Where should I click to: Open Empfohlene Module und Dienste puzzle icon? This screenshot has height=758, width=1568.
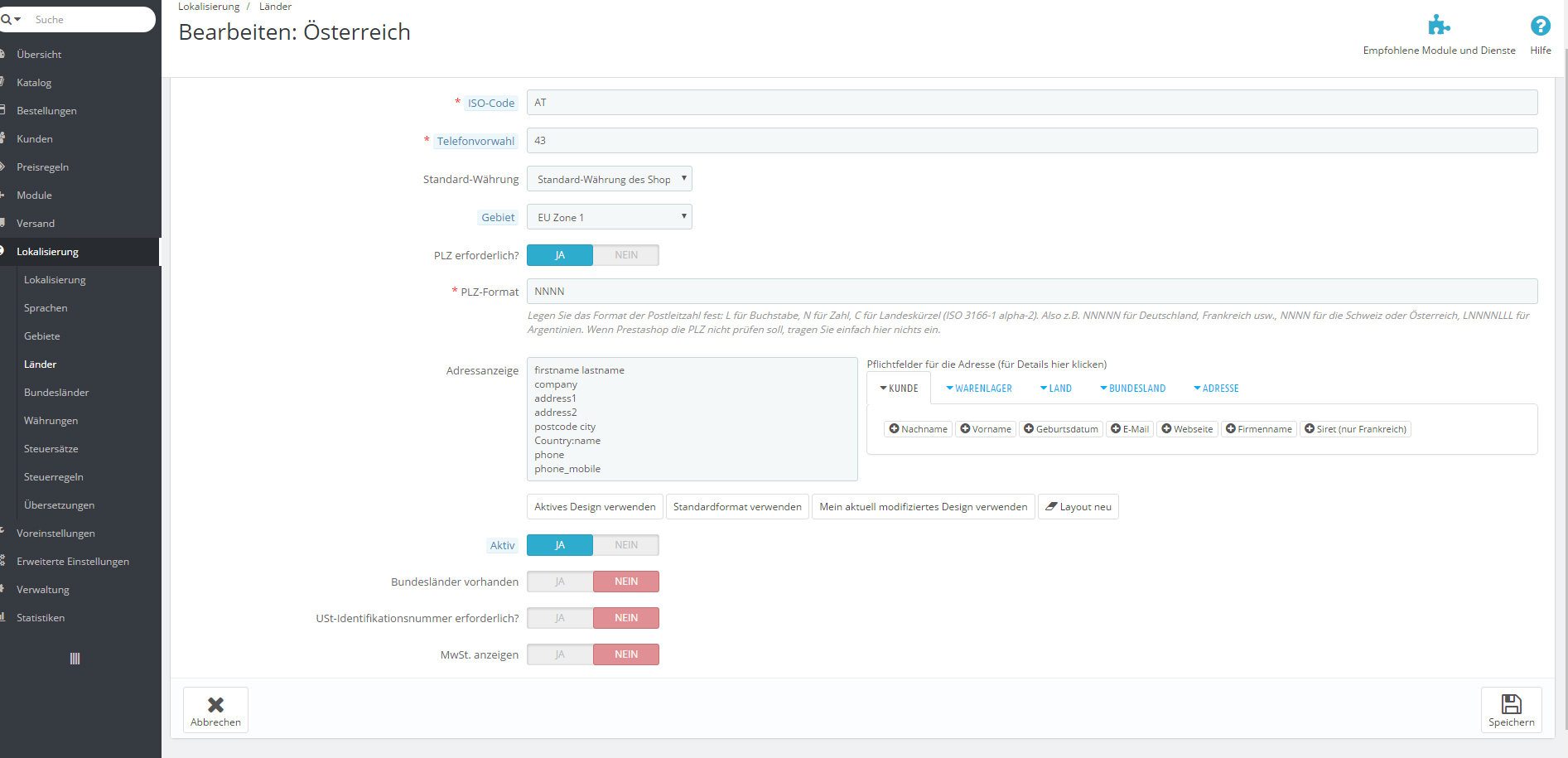pyautogui.click(x=1439, y=26)
